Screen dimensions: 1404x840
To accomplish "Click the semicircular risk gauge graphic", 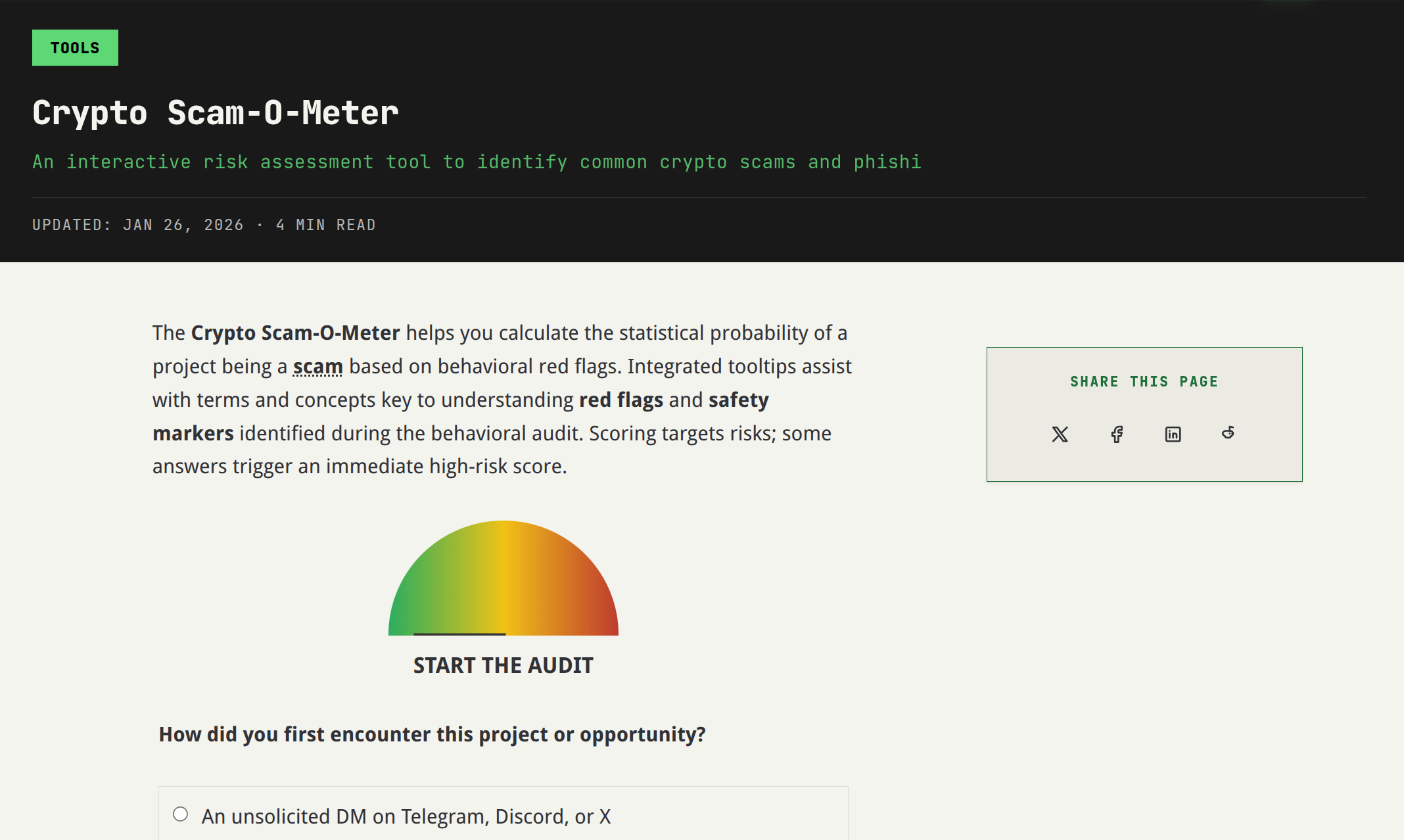I will (x=503, y=578).
